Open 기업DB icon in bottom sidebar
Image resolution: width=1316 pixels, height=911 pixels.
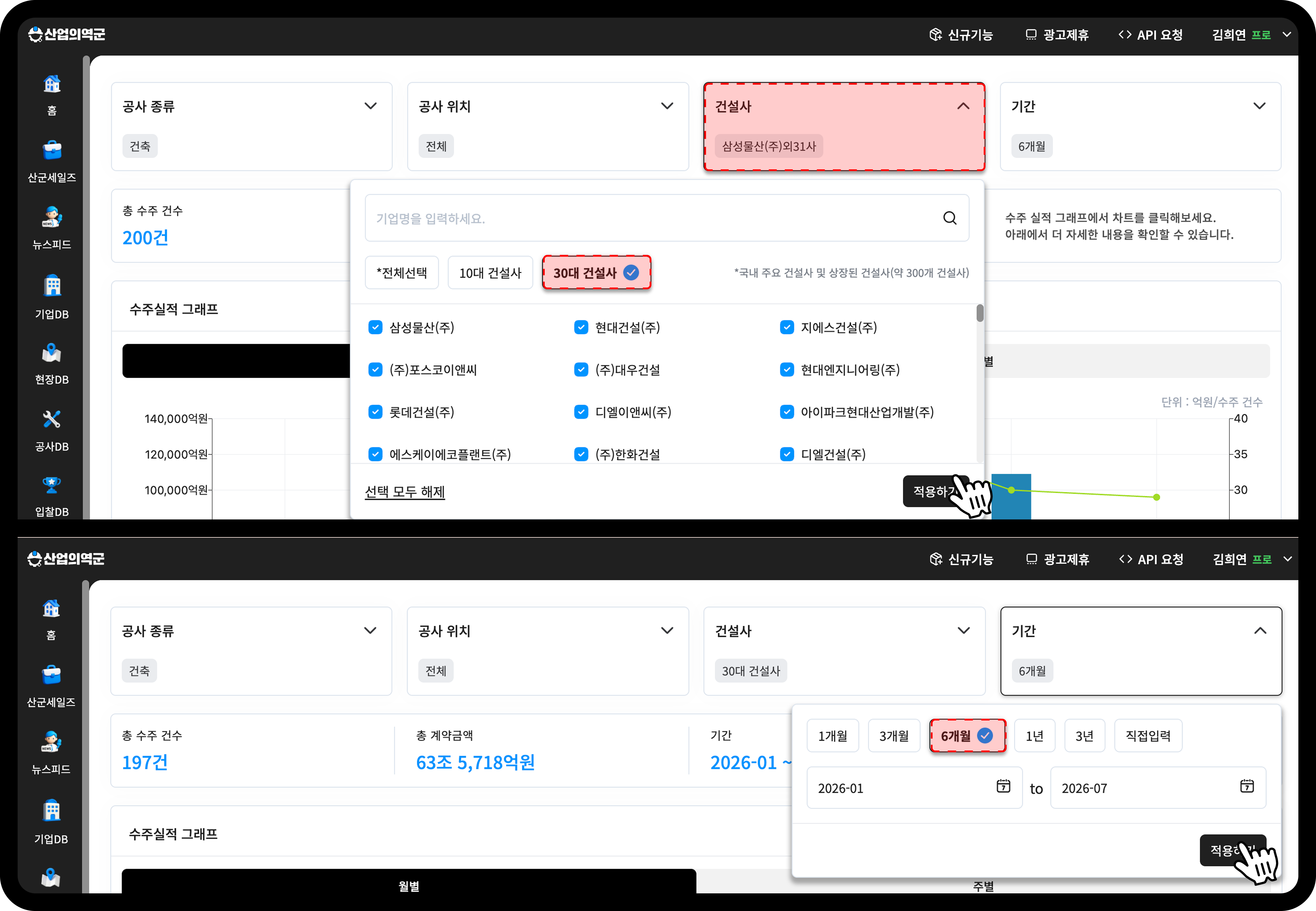click(51, 810)
